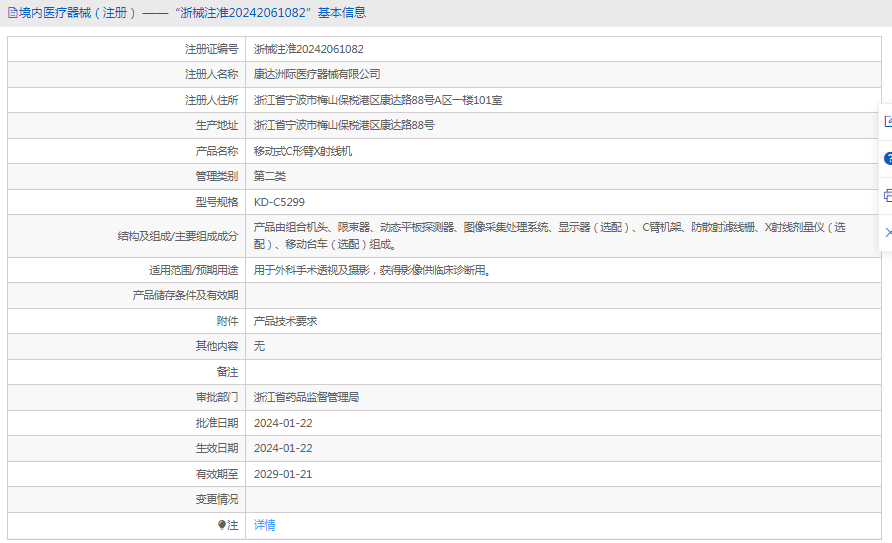The height and width of the screenshot is (543, 892).
Task: Click the 备注 label
Action: tap(228, 372)
